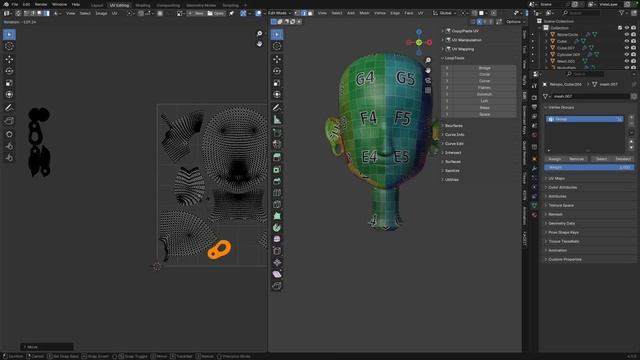
Task: Toggle the Collection visibility eye icon
Action: (x=627, y=28)
